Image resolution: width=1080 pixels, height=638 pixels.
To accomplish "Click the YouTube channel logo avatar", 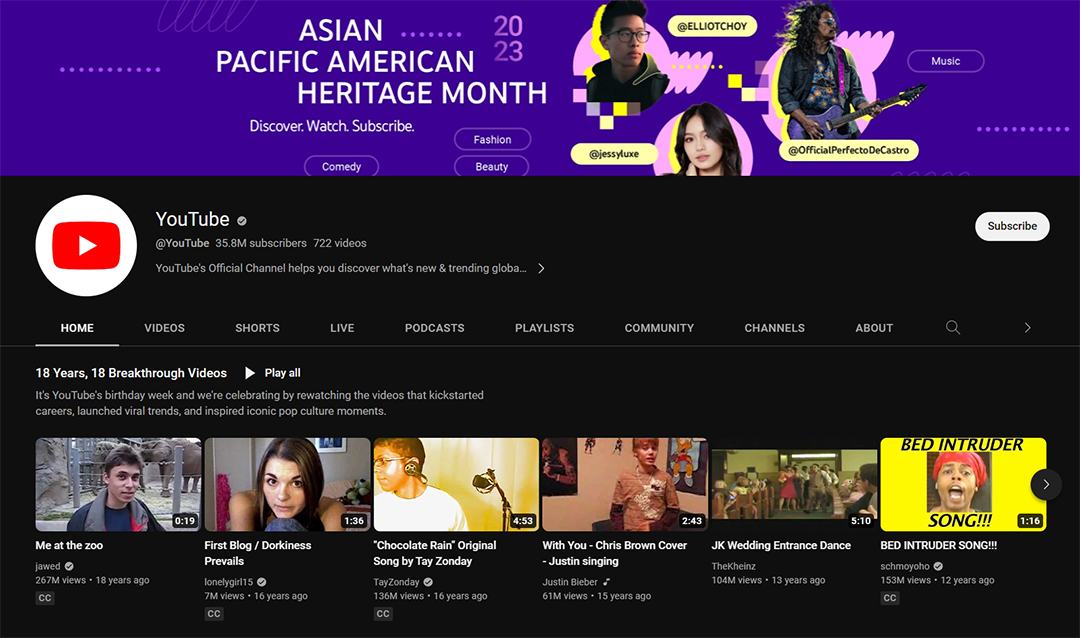I will [86, 245].
